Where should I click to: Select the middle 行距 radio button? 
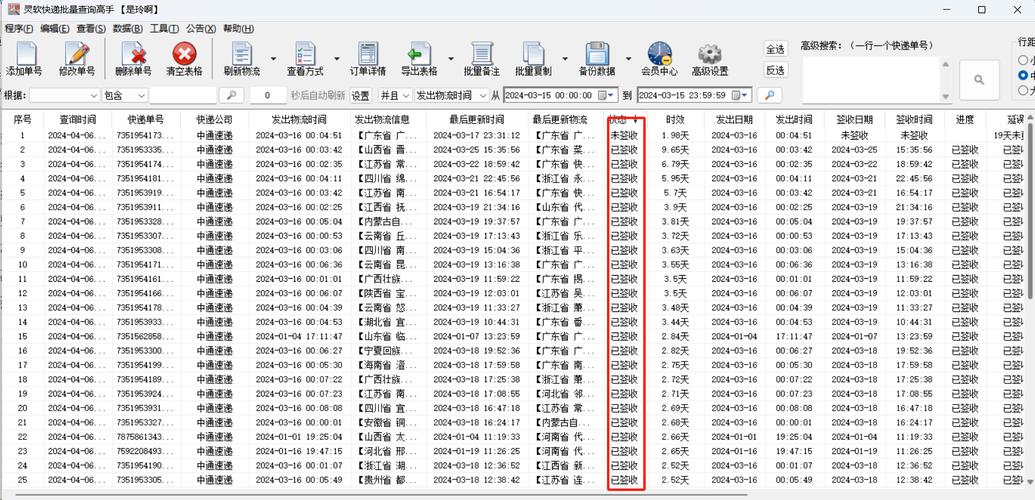click(1022, 75)
